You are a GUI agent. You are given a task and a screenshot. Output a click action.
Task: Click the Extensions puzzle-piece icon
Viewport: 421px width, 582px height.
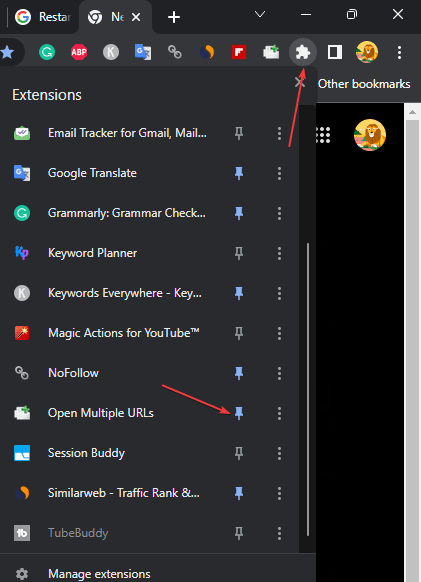click(x=303, y=52)
